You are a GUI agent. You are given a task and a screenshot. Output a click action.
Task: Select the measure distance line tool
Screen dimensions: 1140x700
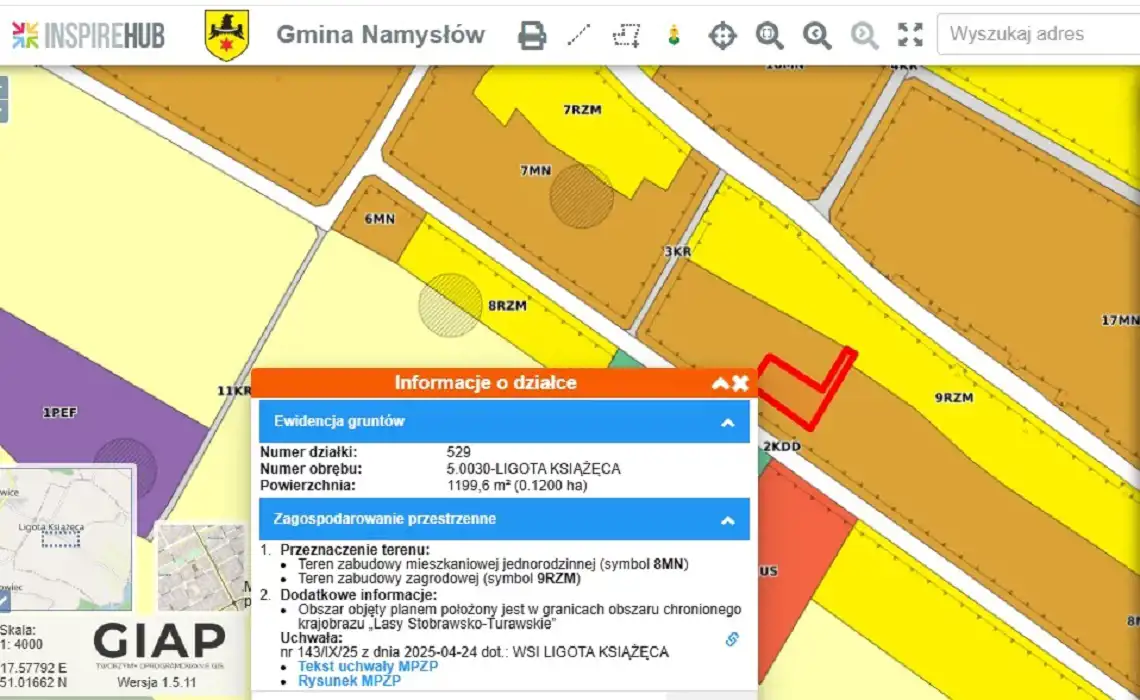tap(579, 35)
